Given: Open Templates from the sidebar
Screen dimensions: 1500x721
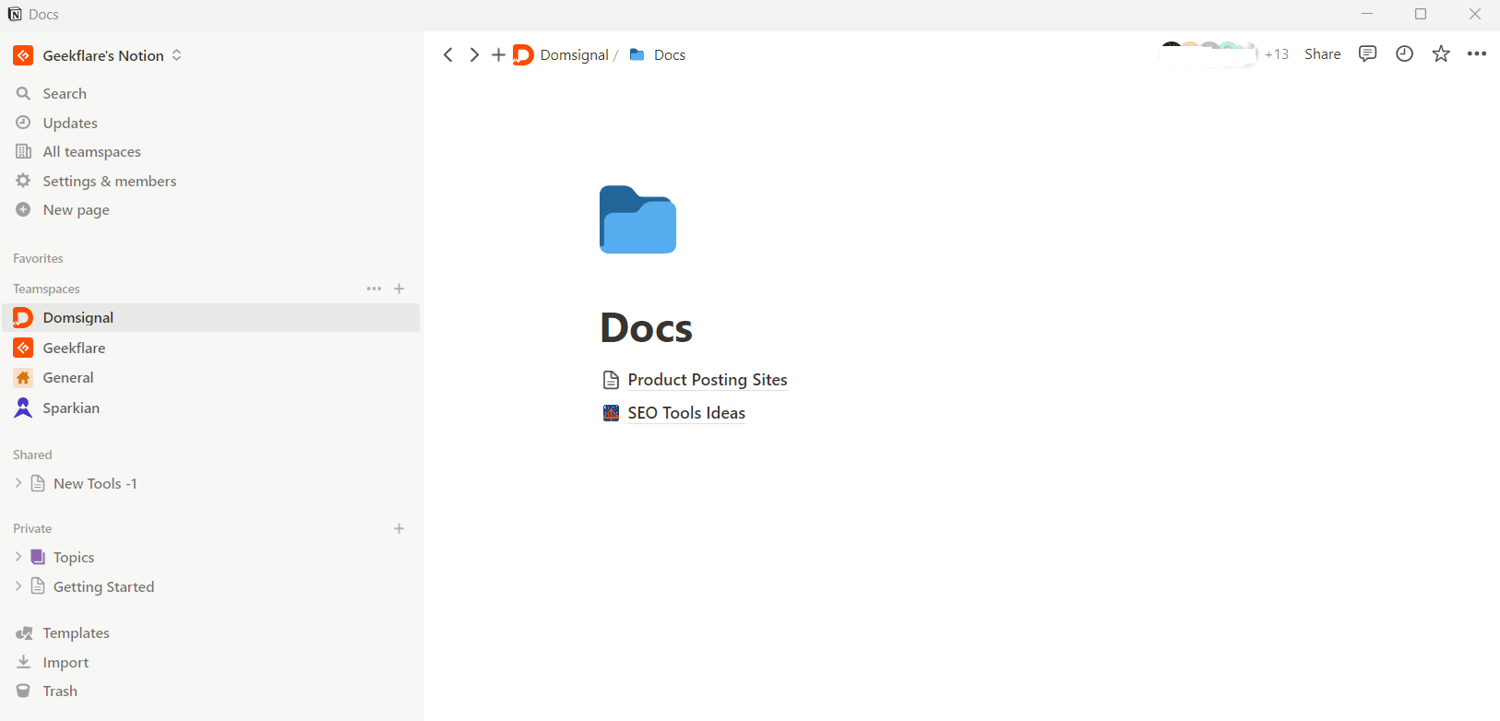Looking at the screenshot, I should [76, 633].
